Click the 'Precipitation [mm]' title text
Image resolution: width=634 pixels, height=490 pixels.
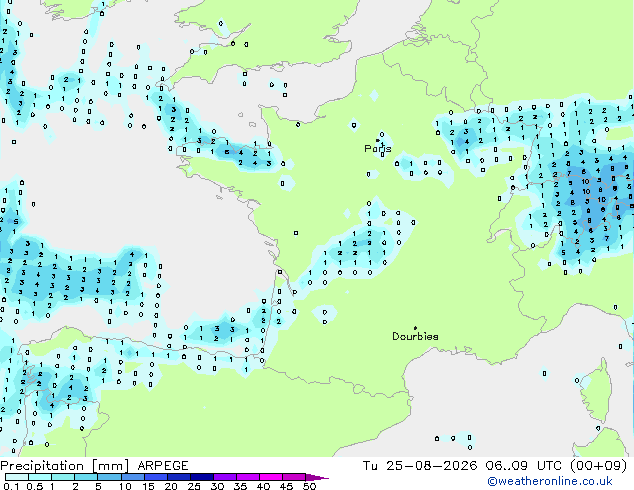coord(65,466)
